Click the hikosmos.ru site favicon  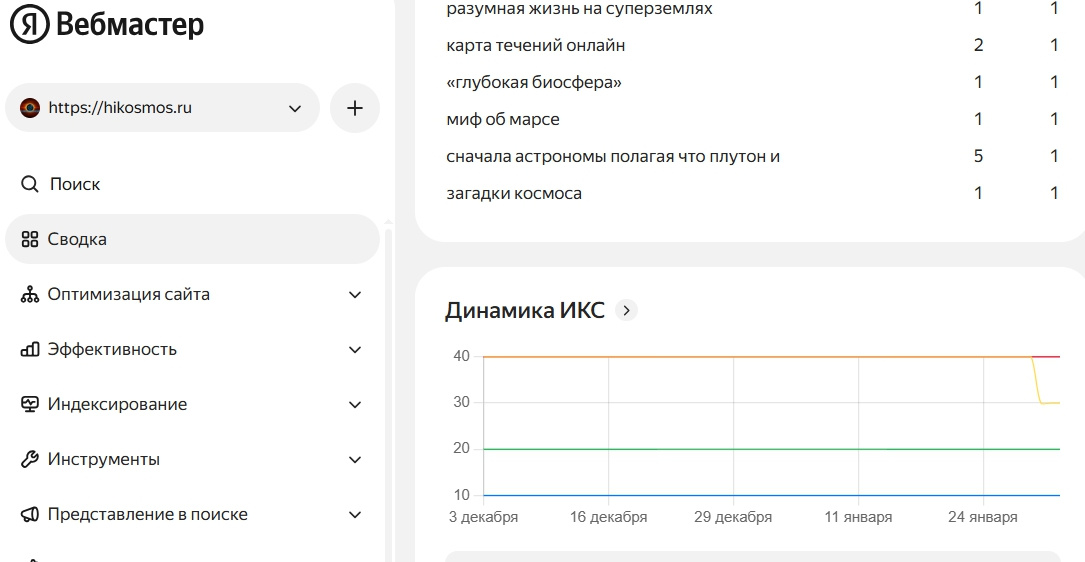pos(30,108)
